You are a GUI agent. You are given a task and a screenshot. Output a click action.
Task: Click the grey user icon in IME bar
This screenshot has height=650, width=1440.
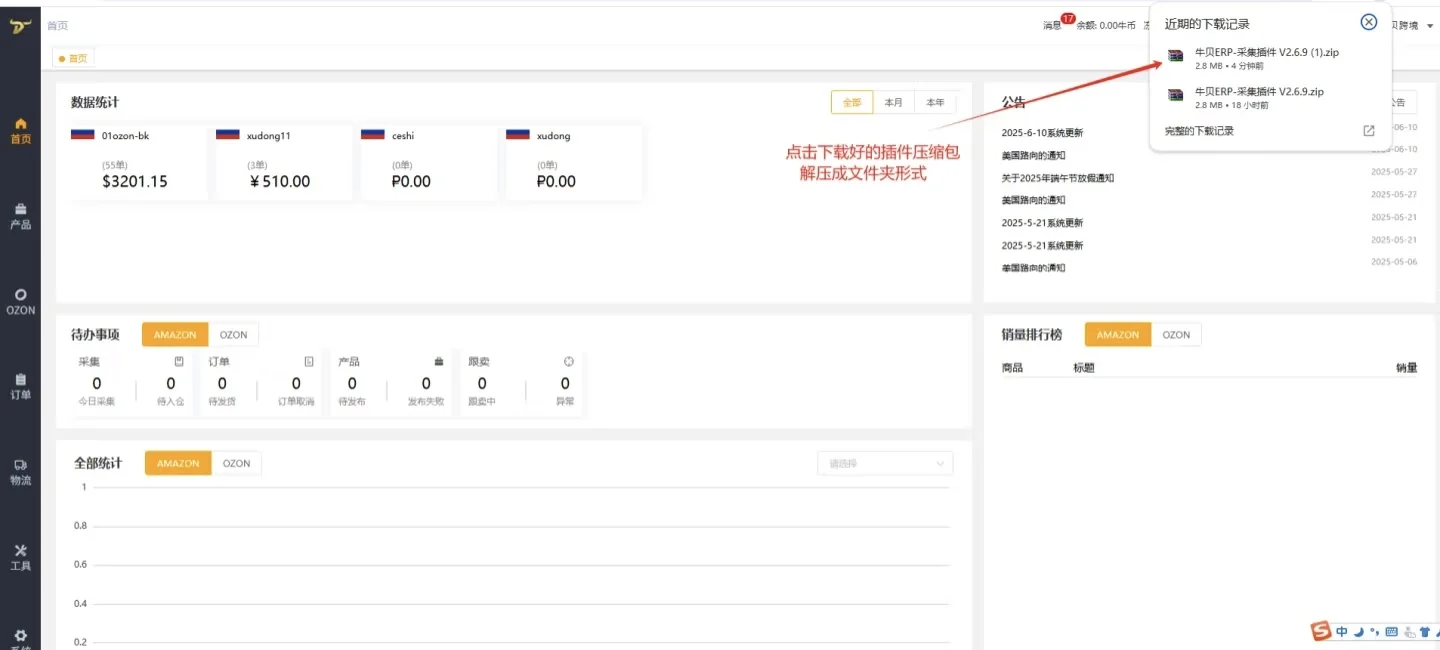point(1409,632)
